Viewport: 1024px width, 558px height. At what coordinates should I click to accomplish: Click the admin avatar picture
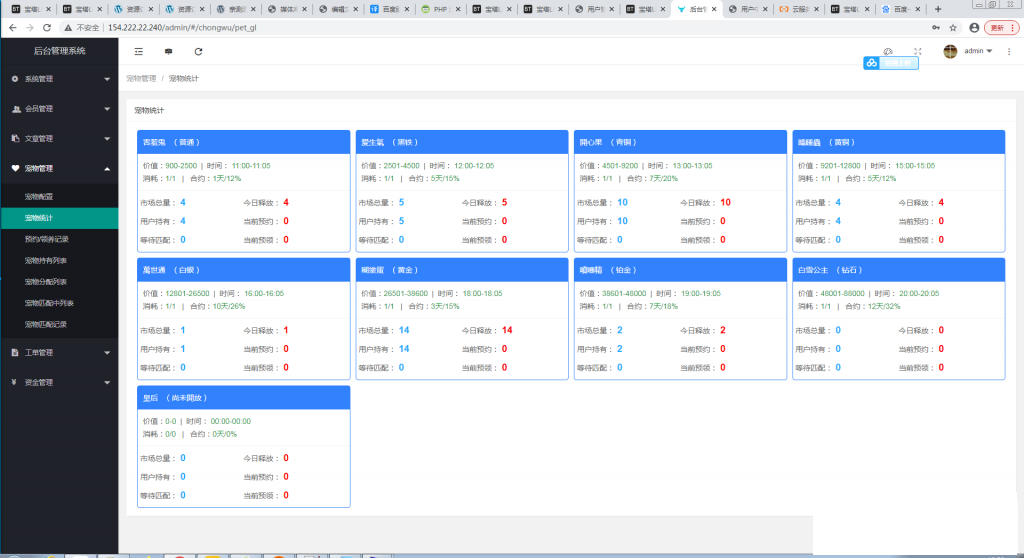click(950, 51)
